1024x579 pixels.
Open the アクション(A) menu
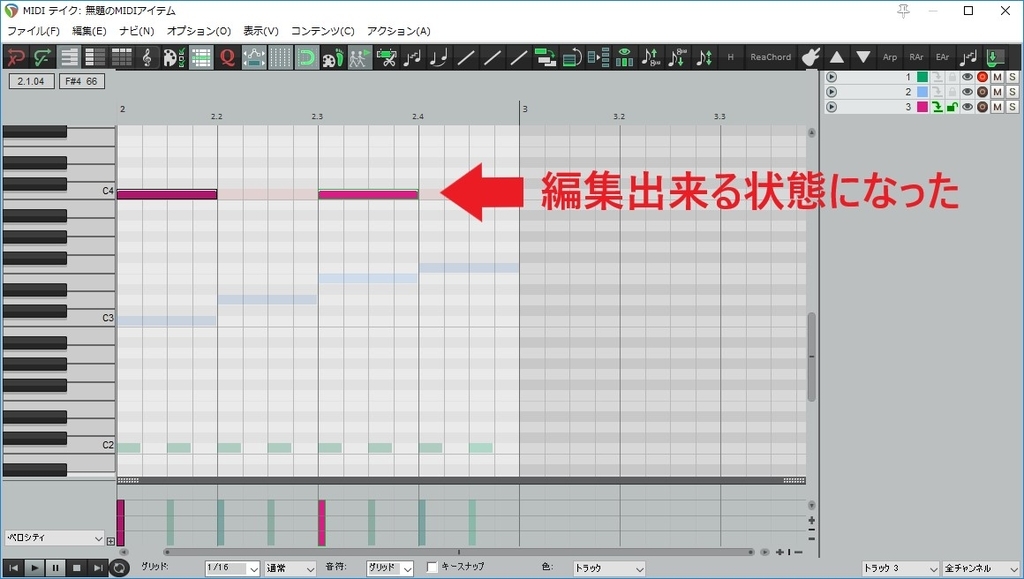pyautogui.click(x=399, y=31)
